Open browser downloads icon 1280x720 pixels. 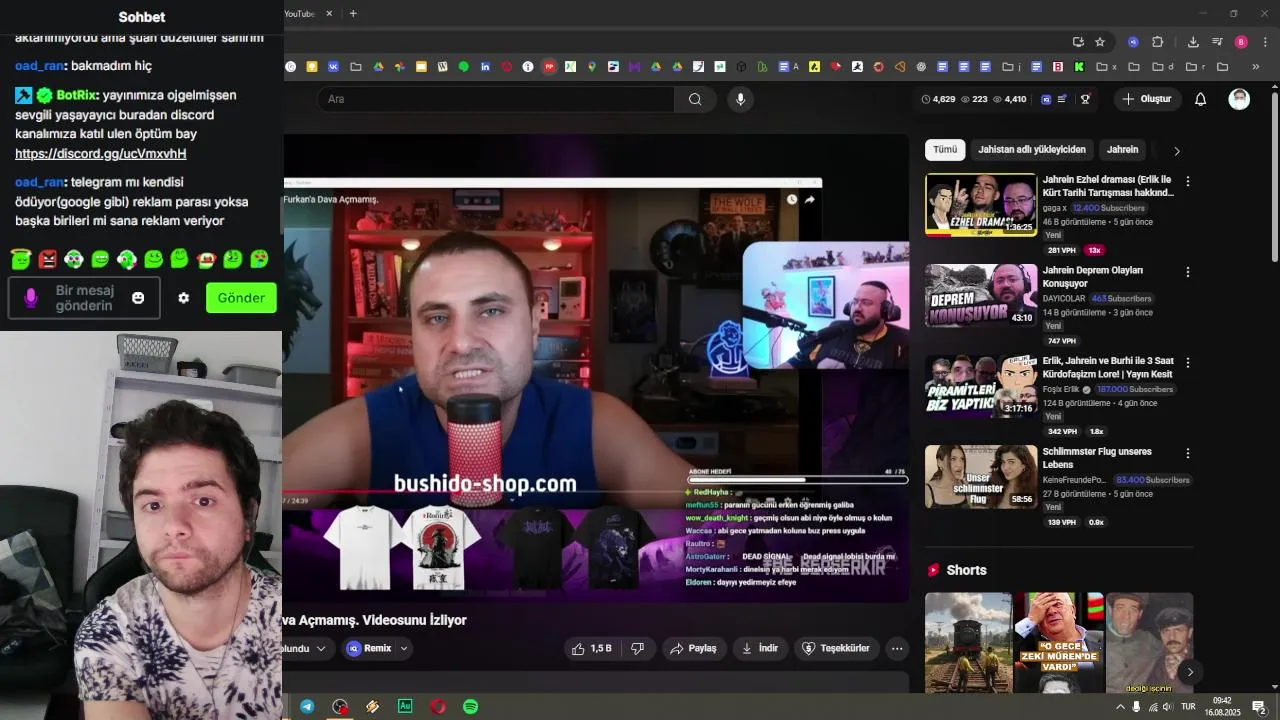click(1193, 42)
